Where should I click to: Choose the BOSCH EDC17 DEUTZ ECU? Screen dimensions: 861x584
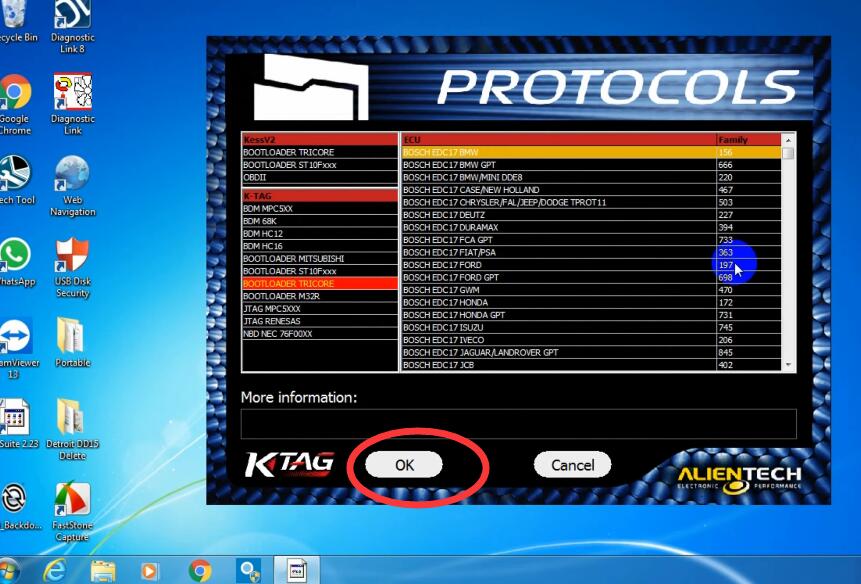tap(591, 215)
